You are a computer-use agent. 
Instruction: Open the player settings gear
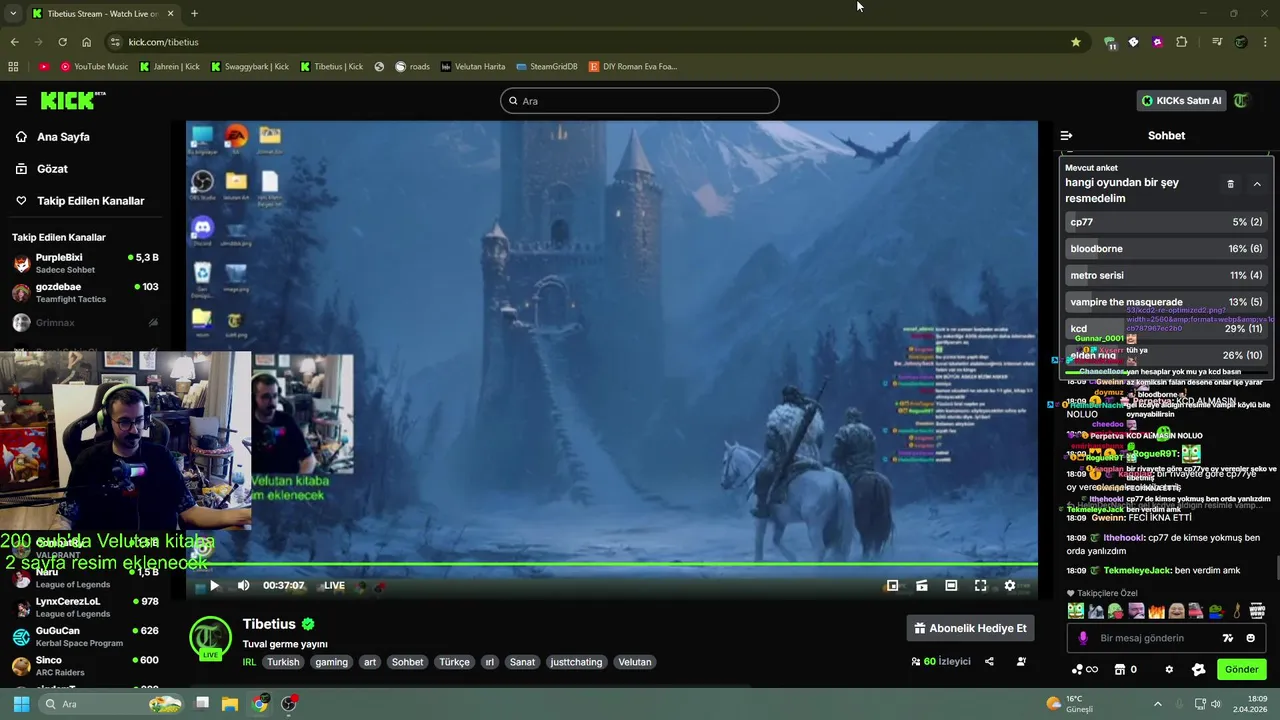pyautogui.click(x=1010, y=586)
